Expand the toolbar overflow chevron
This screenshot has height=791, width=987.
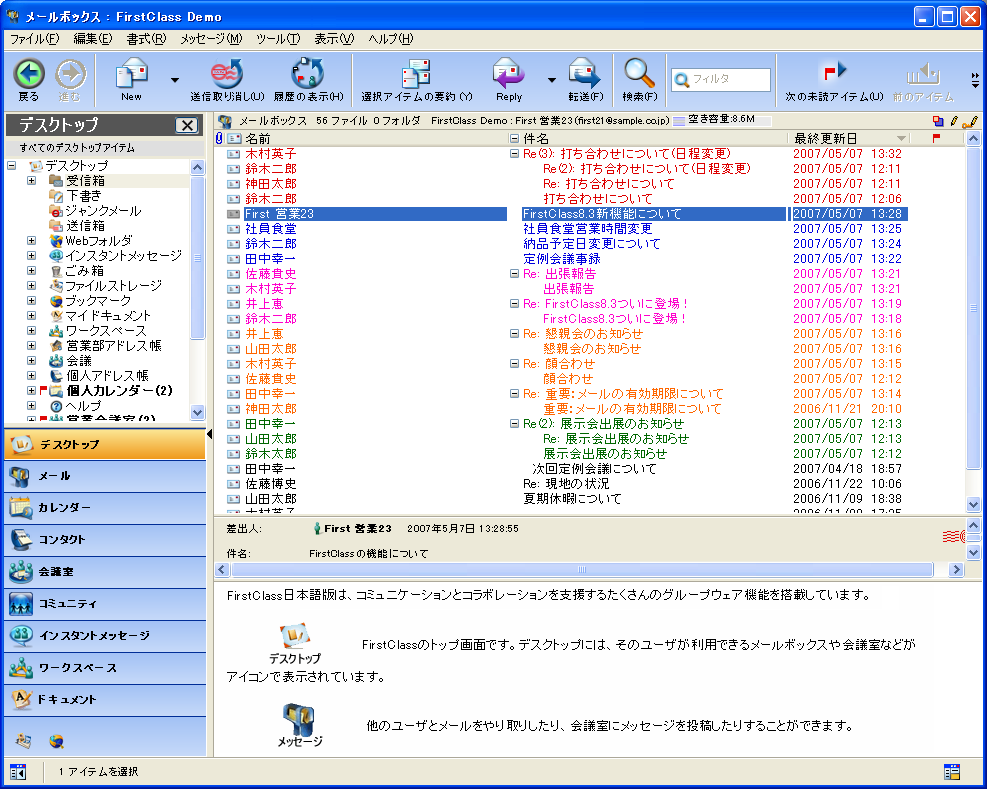coord(975,80)
